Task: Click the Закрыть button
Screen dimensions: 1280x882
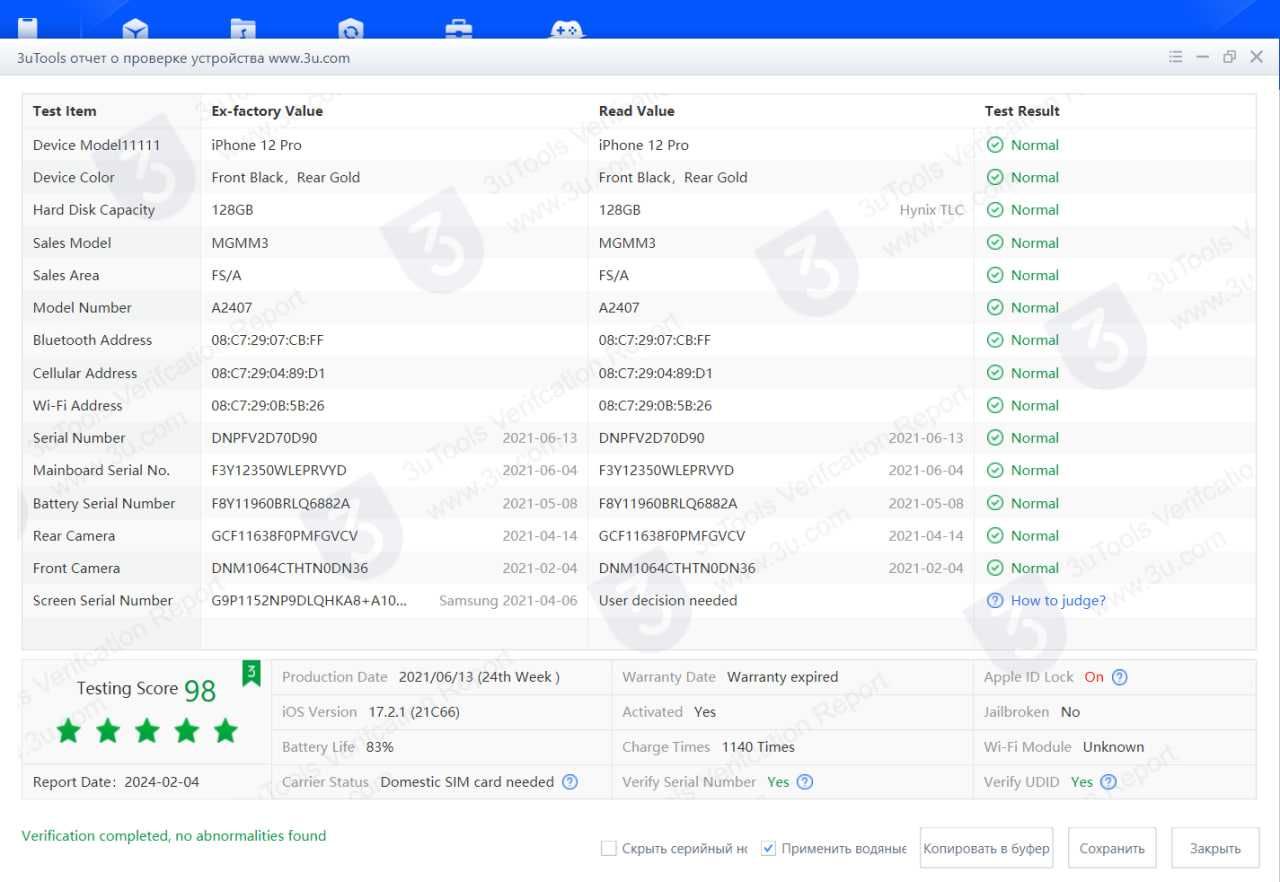Action: tap(1215, 848)
